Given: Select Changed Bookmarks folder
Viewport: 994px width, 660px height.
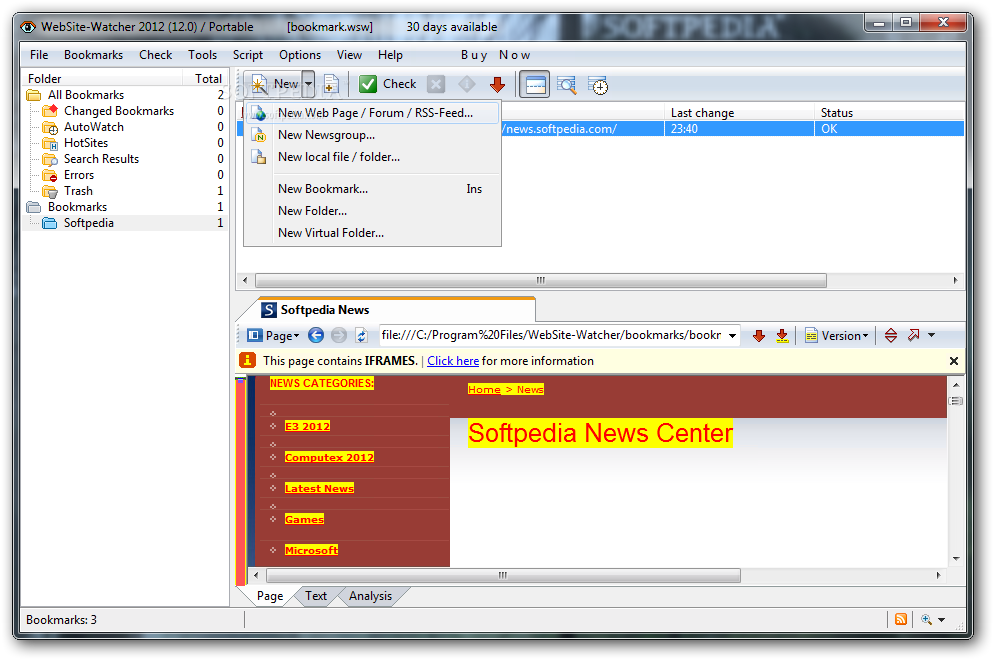Looking at the screenshot, I should click(119, 111).
